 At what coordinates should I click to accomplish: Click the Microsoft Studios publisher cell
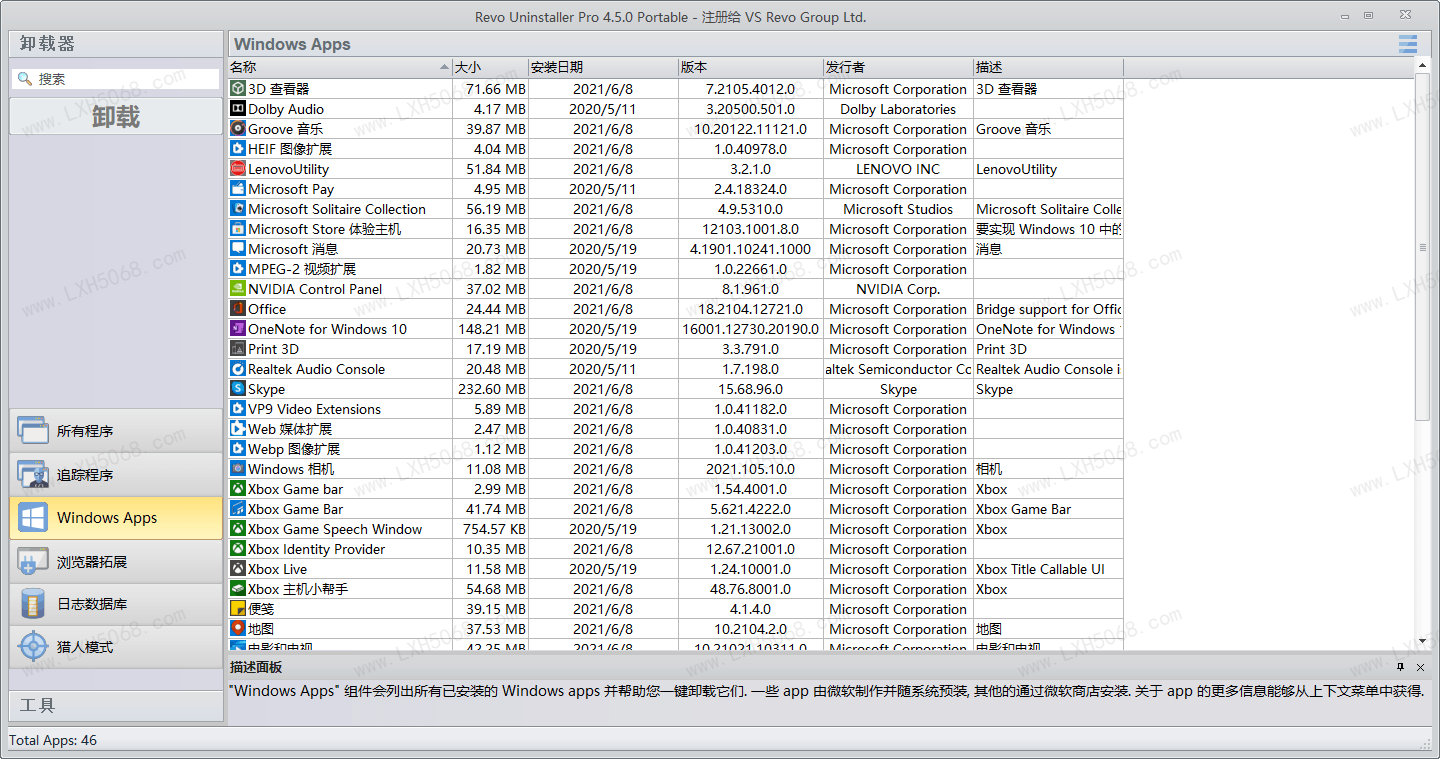tap(898, 209)
